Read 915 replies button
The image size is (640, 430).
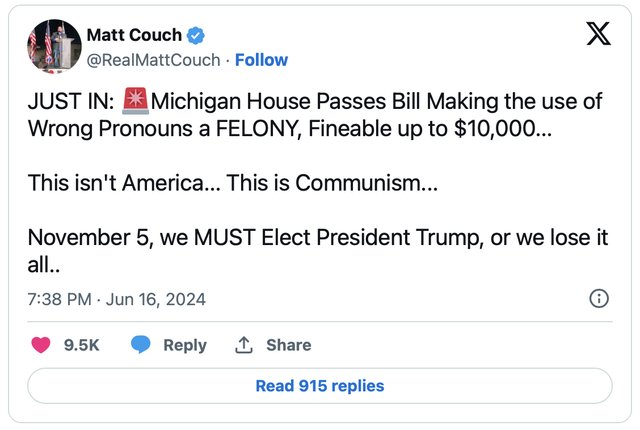(x=320, y=386)
